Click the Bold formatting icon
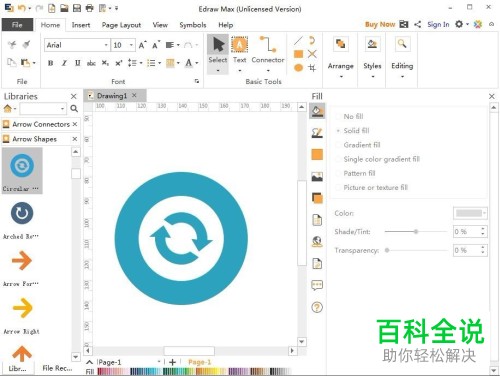500x376 pixels. (x=50, y=63)
